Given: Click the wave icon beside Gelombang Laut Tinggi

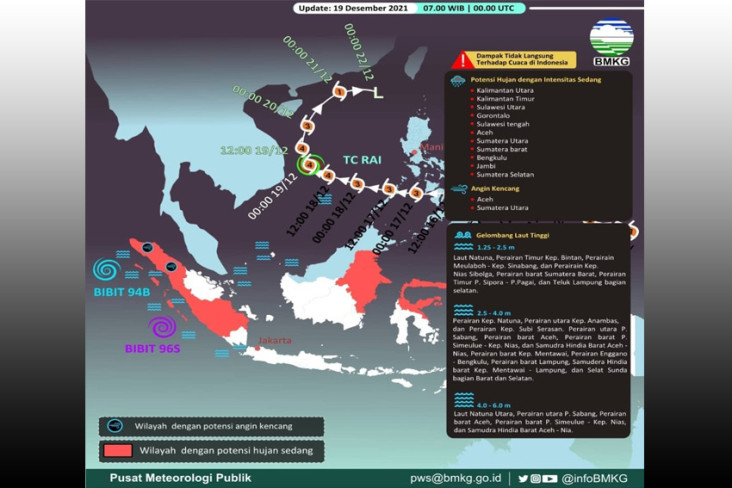Looking at the screenshot, I should click(463, 235).
